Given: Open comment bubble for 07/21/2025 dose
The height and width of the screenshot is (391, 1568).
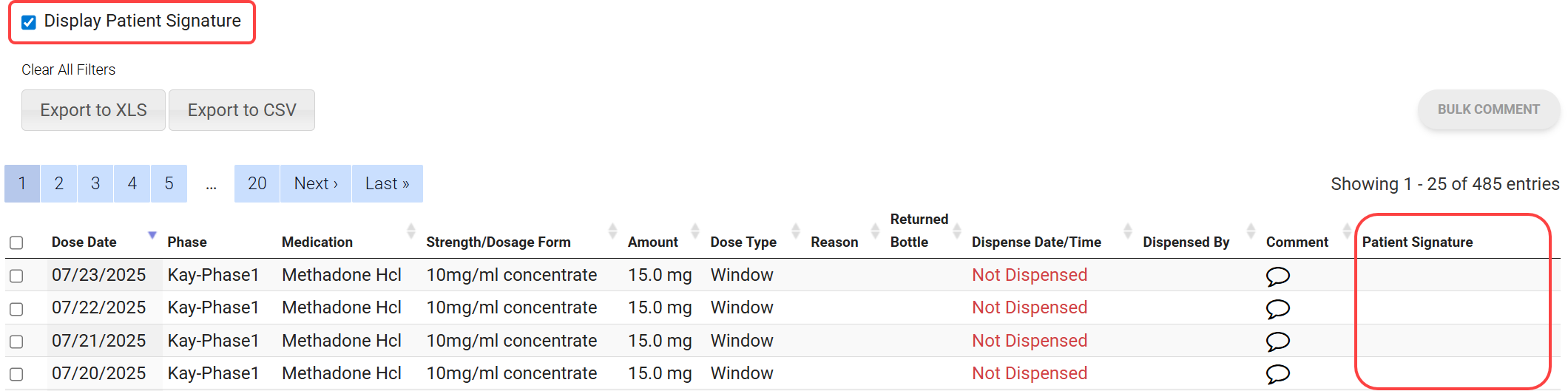Looking at the screenshot, I should 1277,341.
